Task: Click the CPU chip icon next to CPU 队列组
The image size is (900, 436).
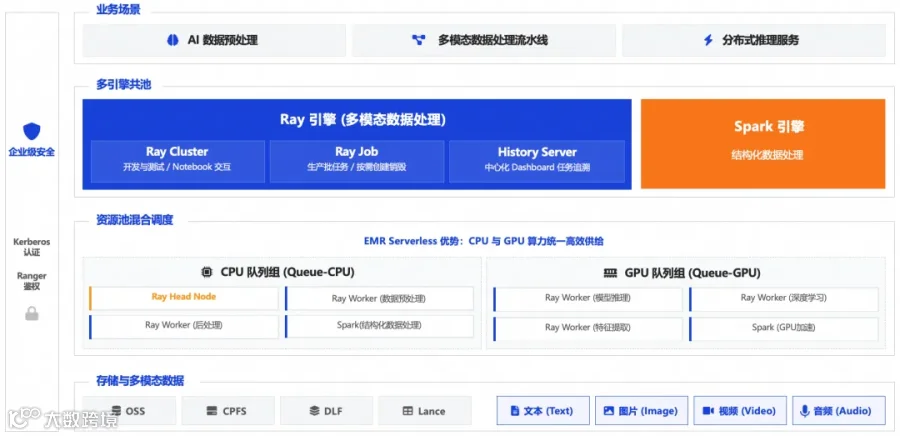Action: tap(206, 272)
